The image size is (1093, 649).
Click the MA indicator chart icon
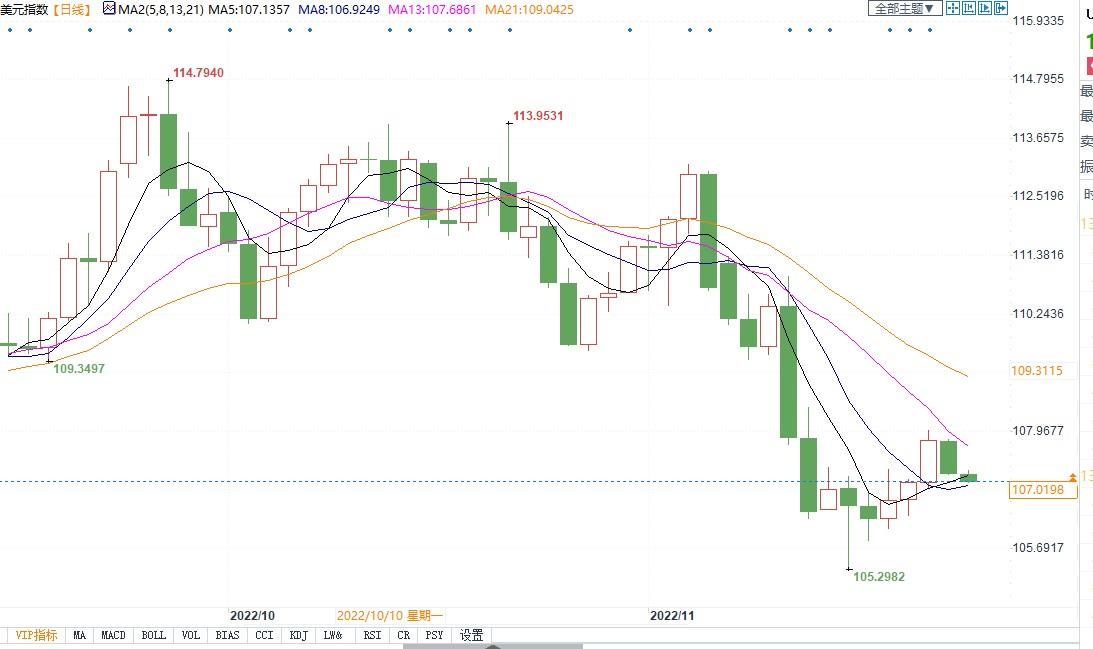(108, 8)
